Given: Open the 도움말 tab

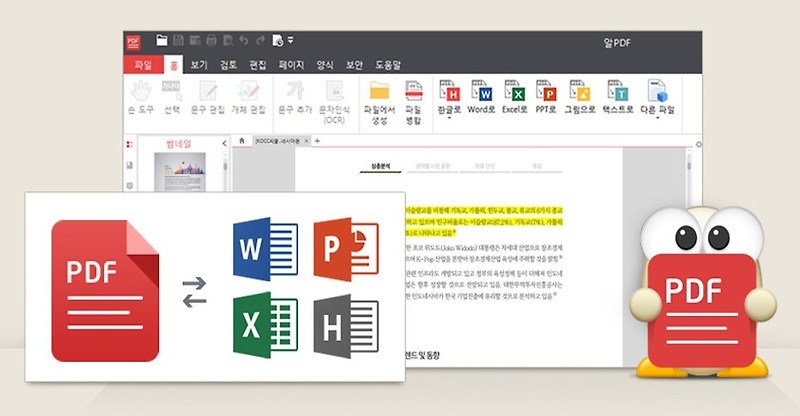Looking at the screenshot, I should click(388, 65).
